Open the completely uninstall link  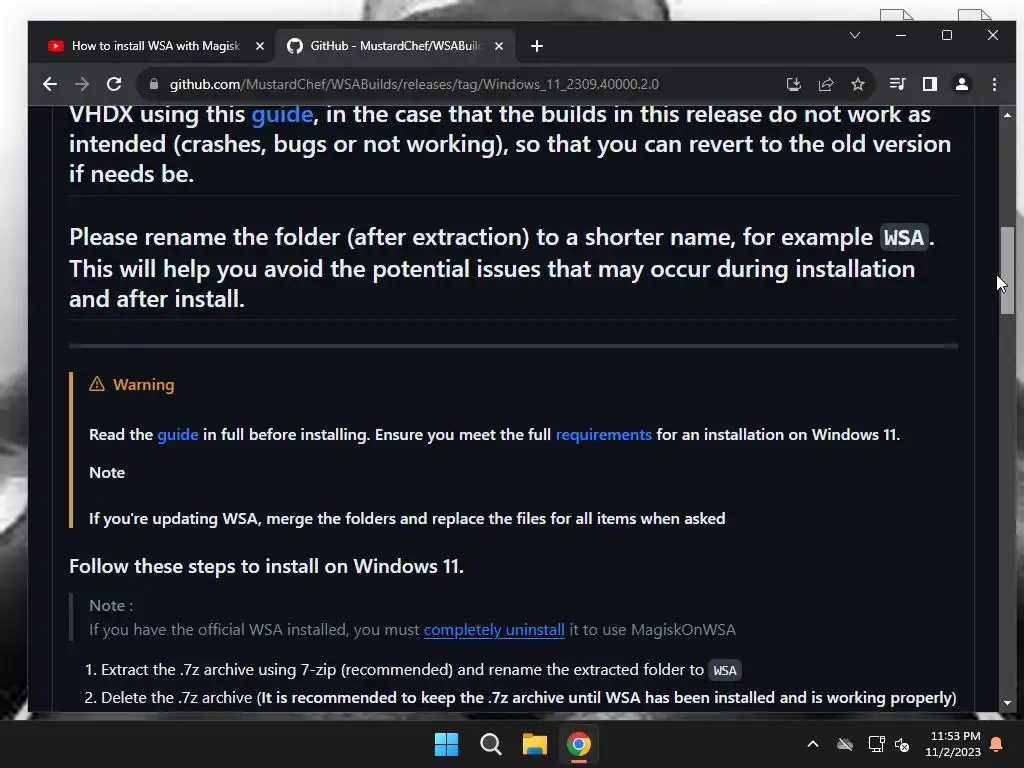coord(494,630)
